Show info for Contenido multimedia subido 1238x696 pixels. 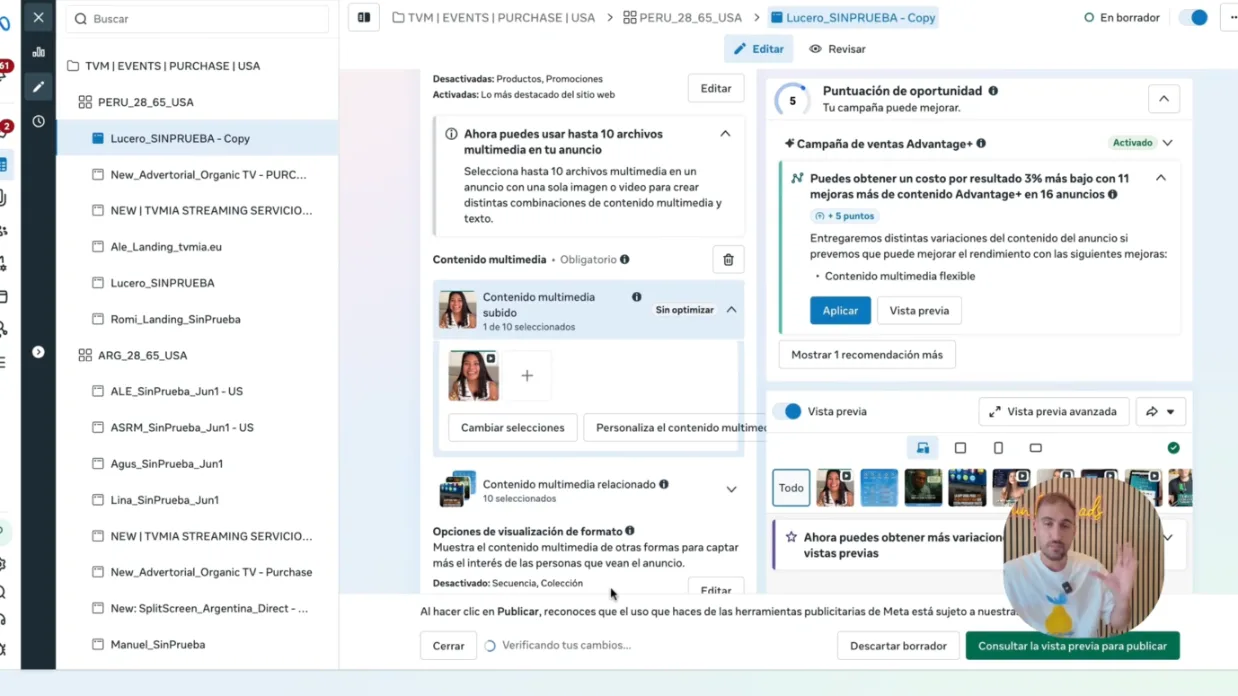[x=636, y=297]
